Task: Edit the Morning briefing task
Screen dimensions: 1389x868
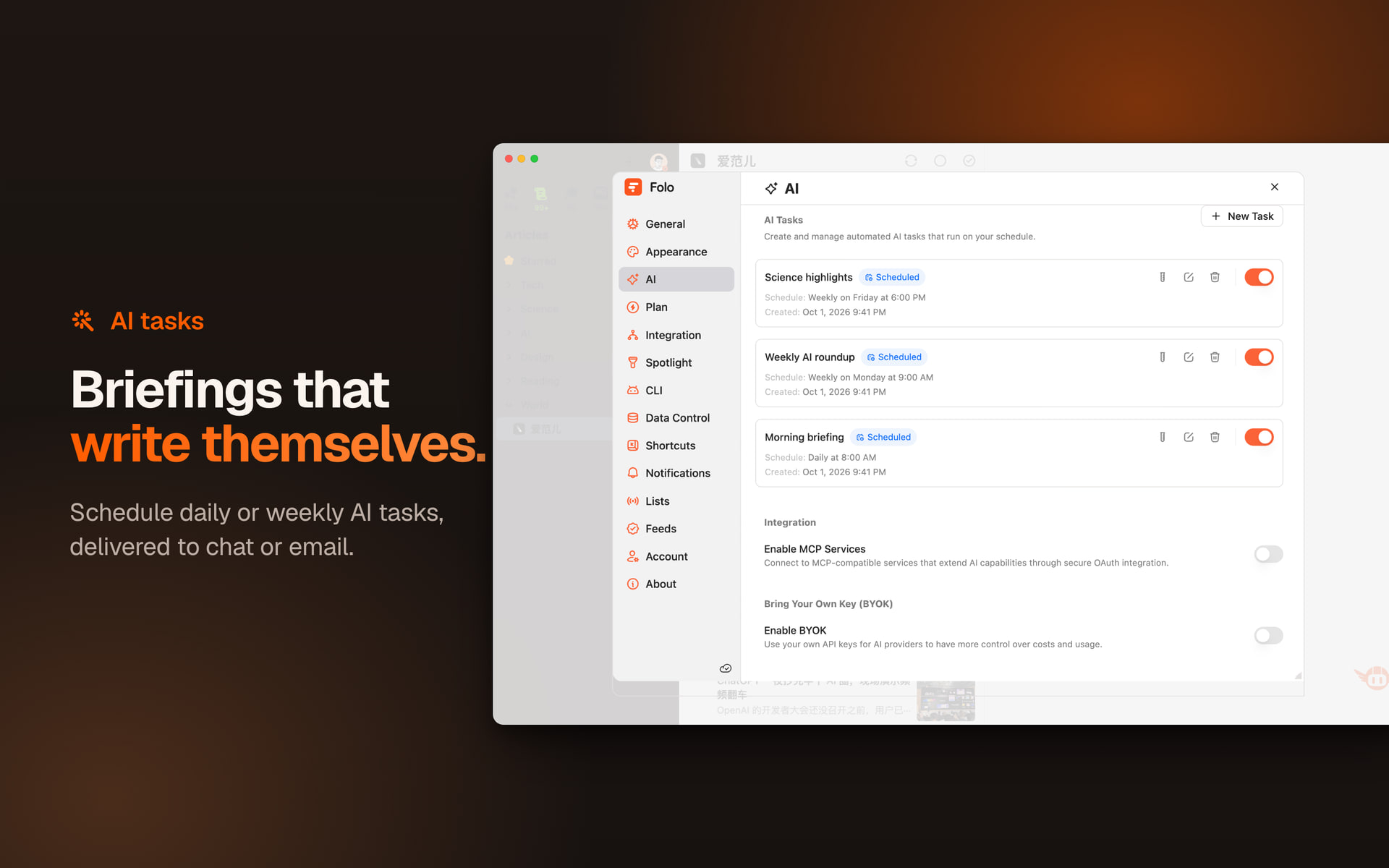Action: (1189, 437)
